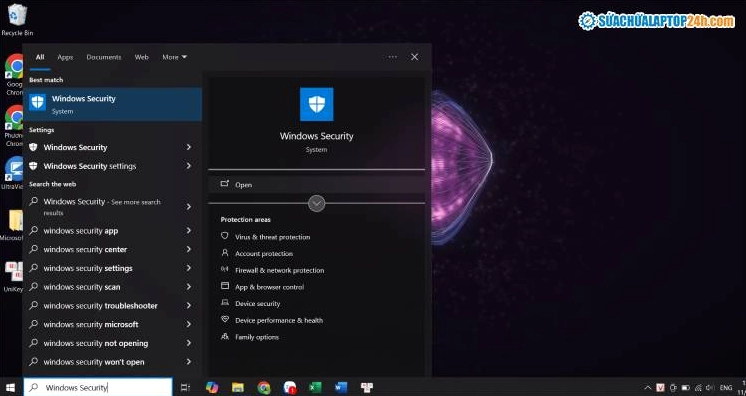
Task: Click the App & browser control window icon
Action: (225, 286)
